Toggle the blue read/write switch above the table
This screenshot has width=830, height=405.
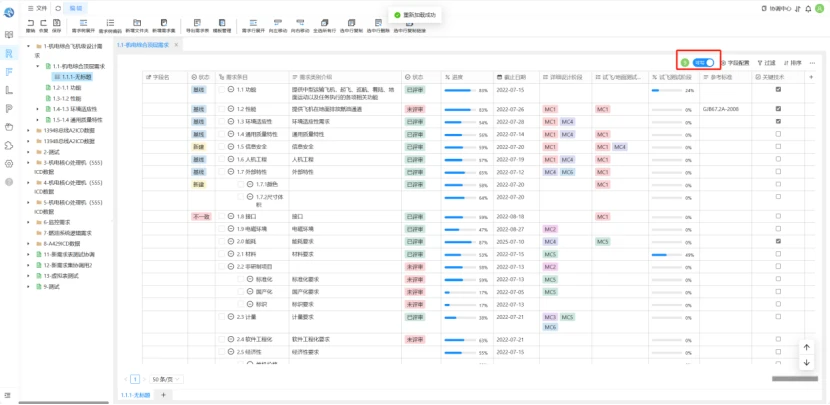point(703,62)
